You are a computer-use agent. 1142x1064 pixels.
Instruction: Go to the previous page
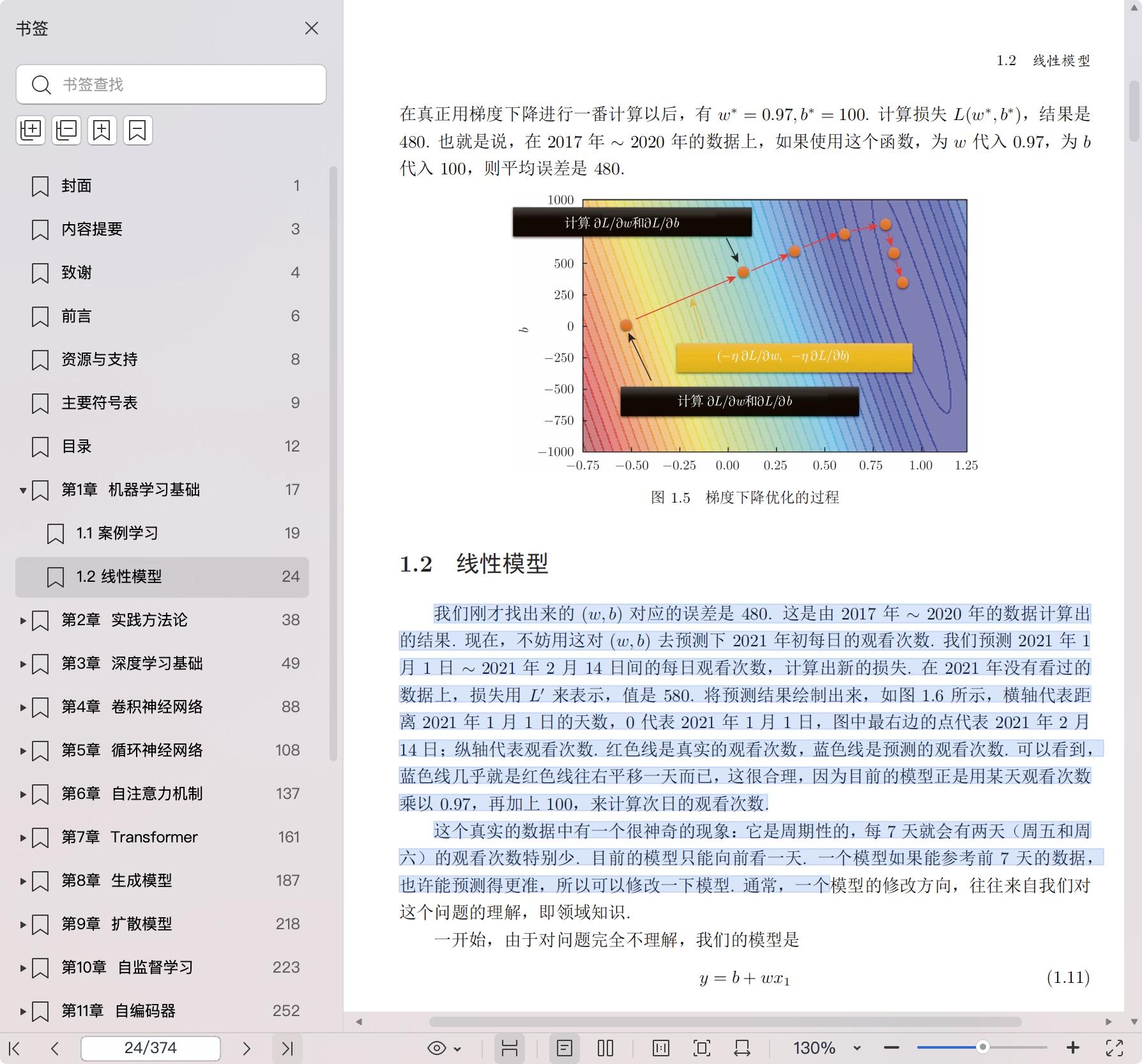[55, 1048]
